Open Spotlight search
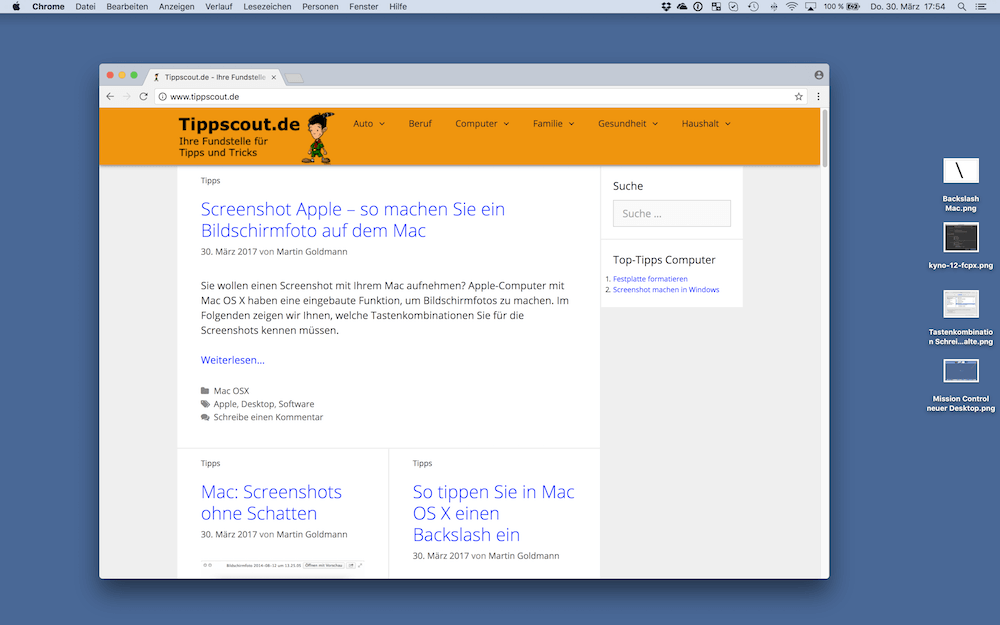The image size is (1000, 625). [x=961, y=6]
